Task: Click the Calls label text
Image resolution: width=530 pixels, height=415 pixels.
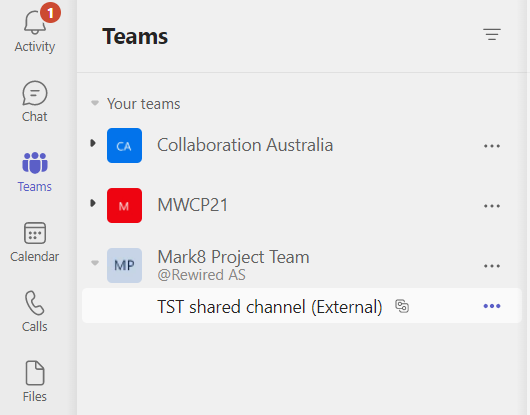Action: [x=34, y=326]
